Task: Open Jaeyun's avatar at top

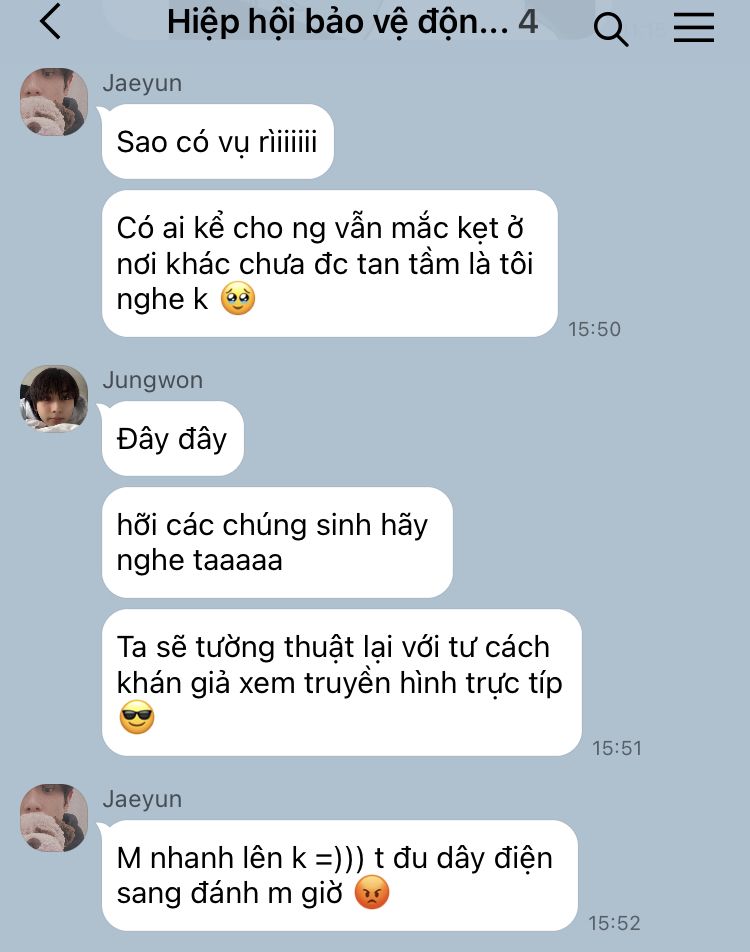Action: coord(54,101)
